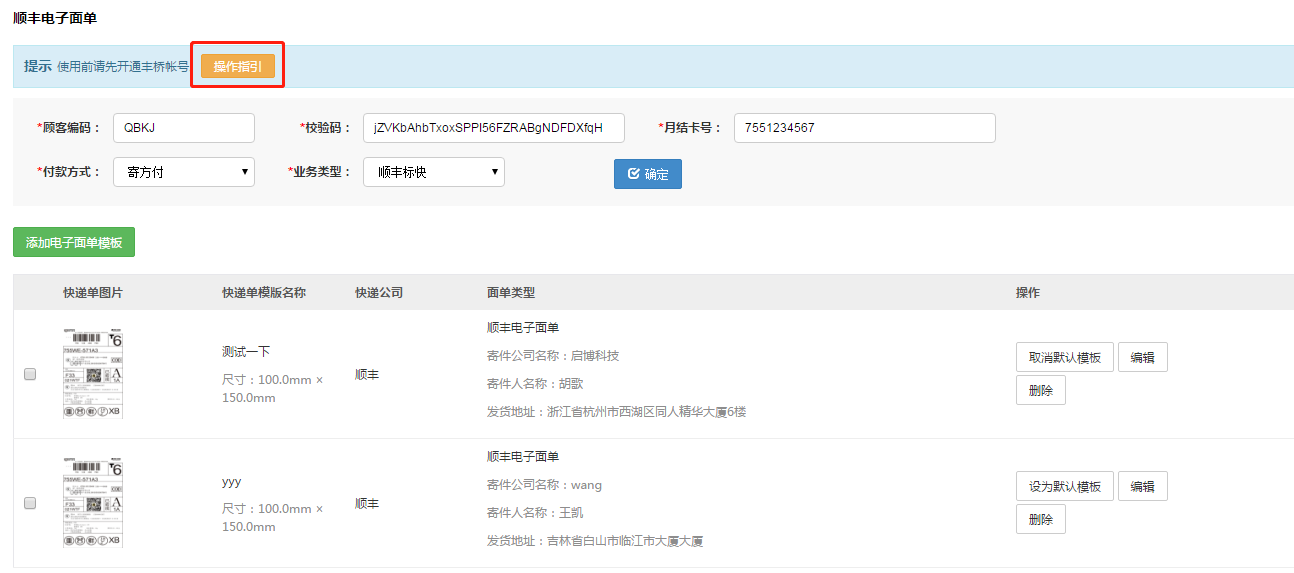Open the 业务类型 dropdown showing 顺丰标快
The height and width of the screenshot is (573, 1294).
pos(434,172)
